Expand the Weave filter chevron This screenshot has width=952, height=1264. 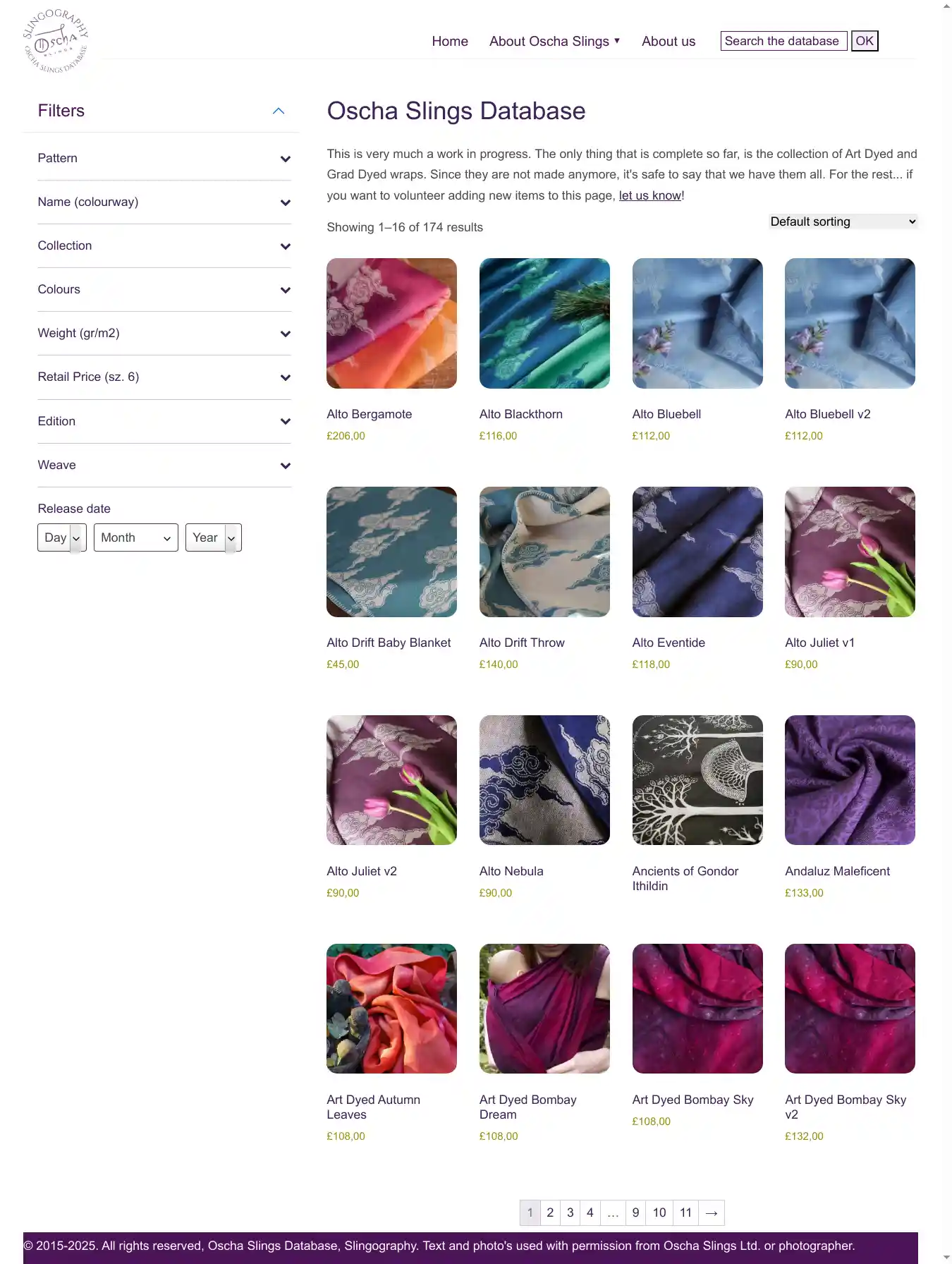coord(286,466)
